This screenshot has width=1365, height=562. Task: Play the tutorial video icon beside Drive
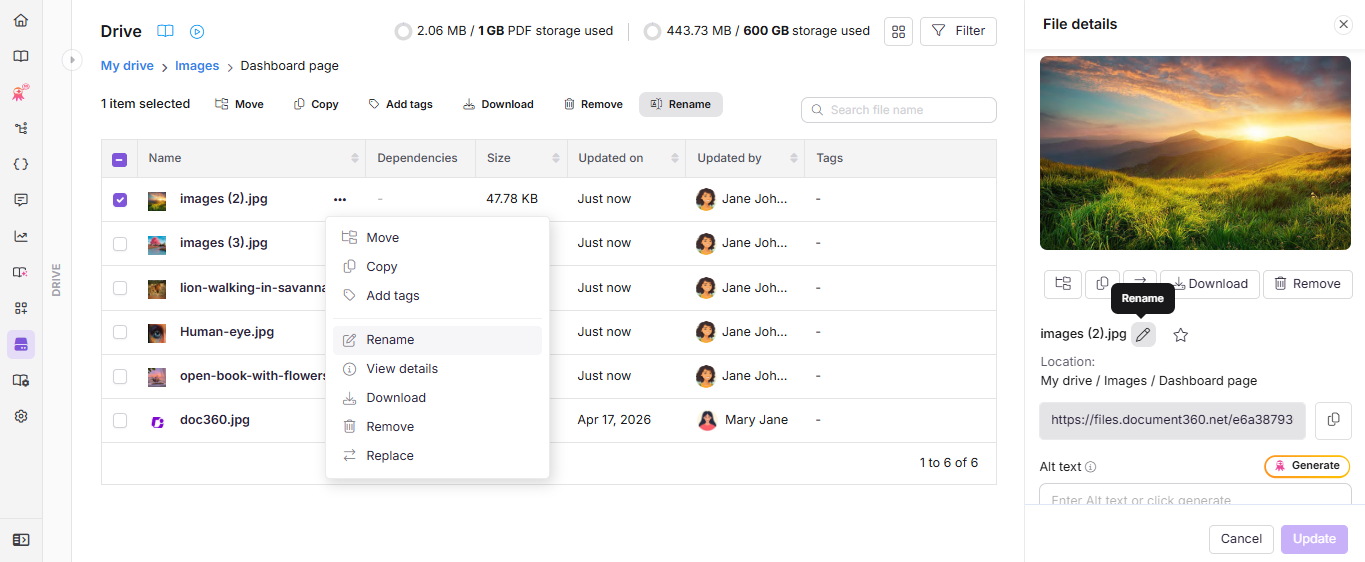(197, 31)
